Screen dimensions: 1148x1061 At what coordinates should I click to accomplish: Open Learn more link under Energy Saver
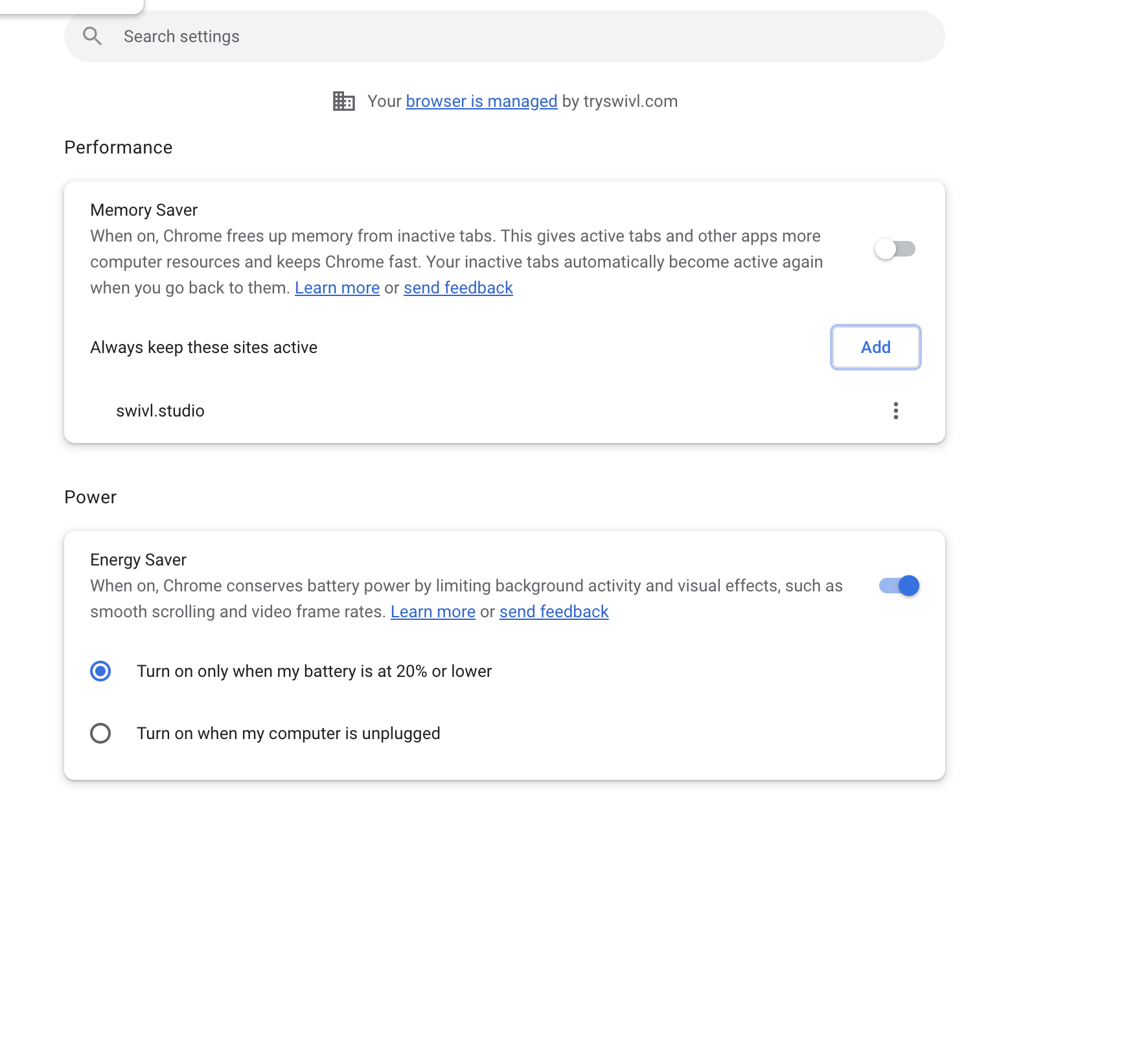433,611
